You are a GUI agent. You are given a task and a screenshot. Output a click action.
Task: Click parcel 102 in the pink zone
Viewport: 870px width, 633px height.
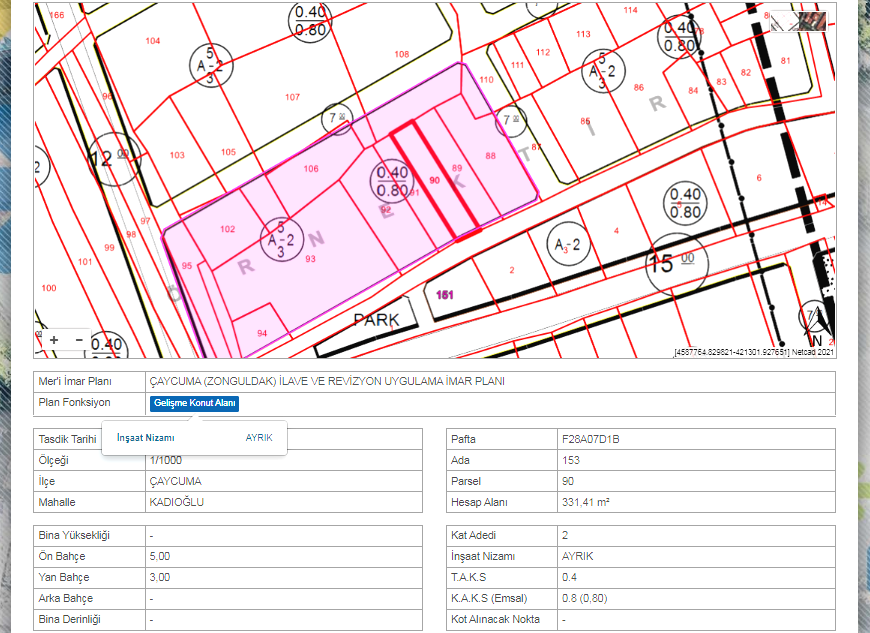pyautogui.click(x=227, y=229)
